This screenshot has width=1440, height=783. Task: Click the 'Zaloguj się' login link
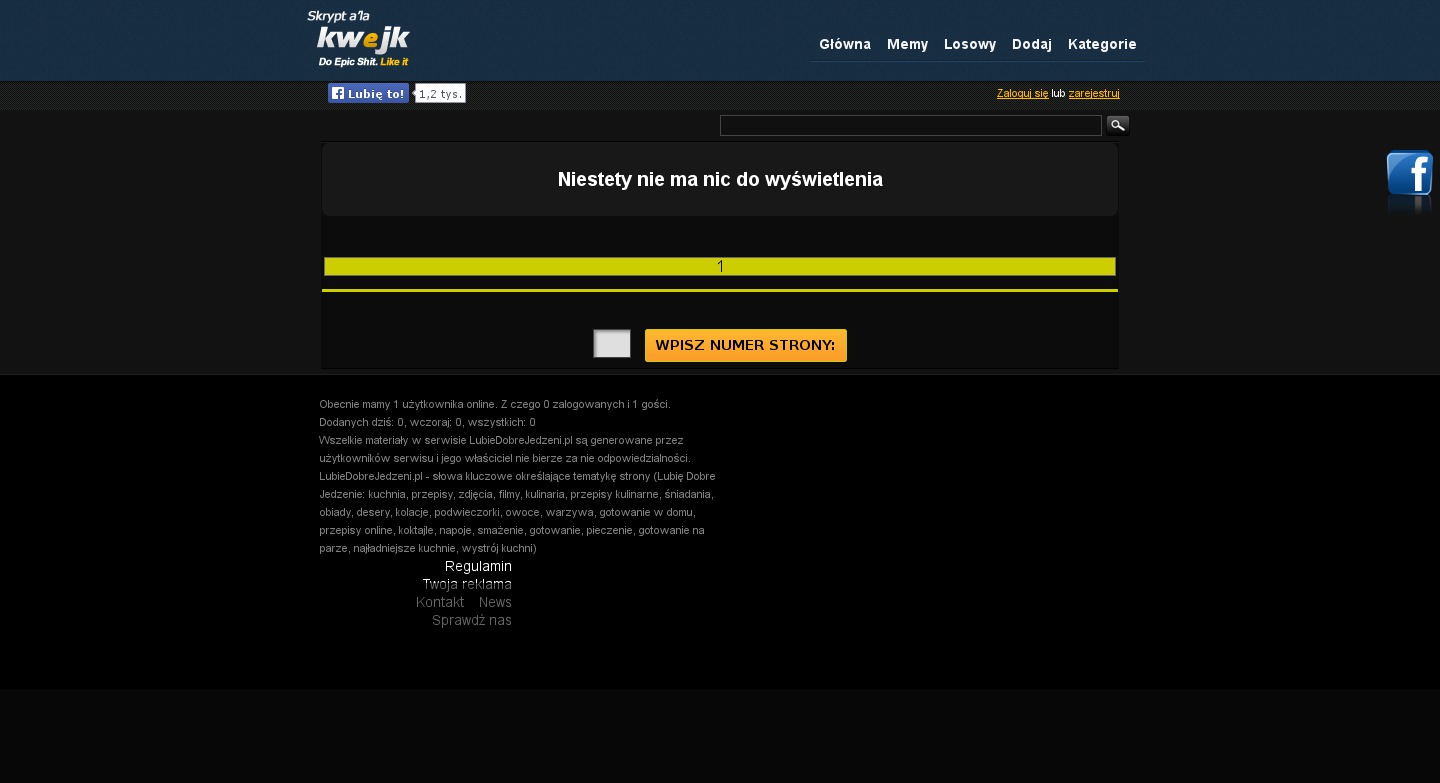[1022, 93]
